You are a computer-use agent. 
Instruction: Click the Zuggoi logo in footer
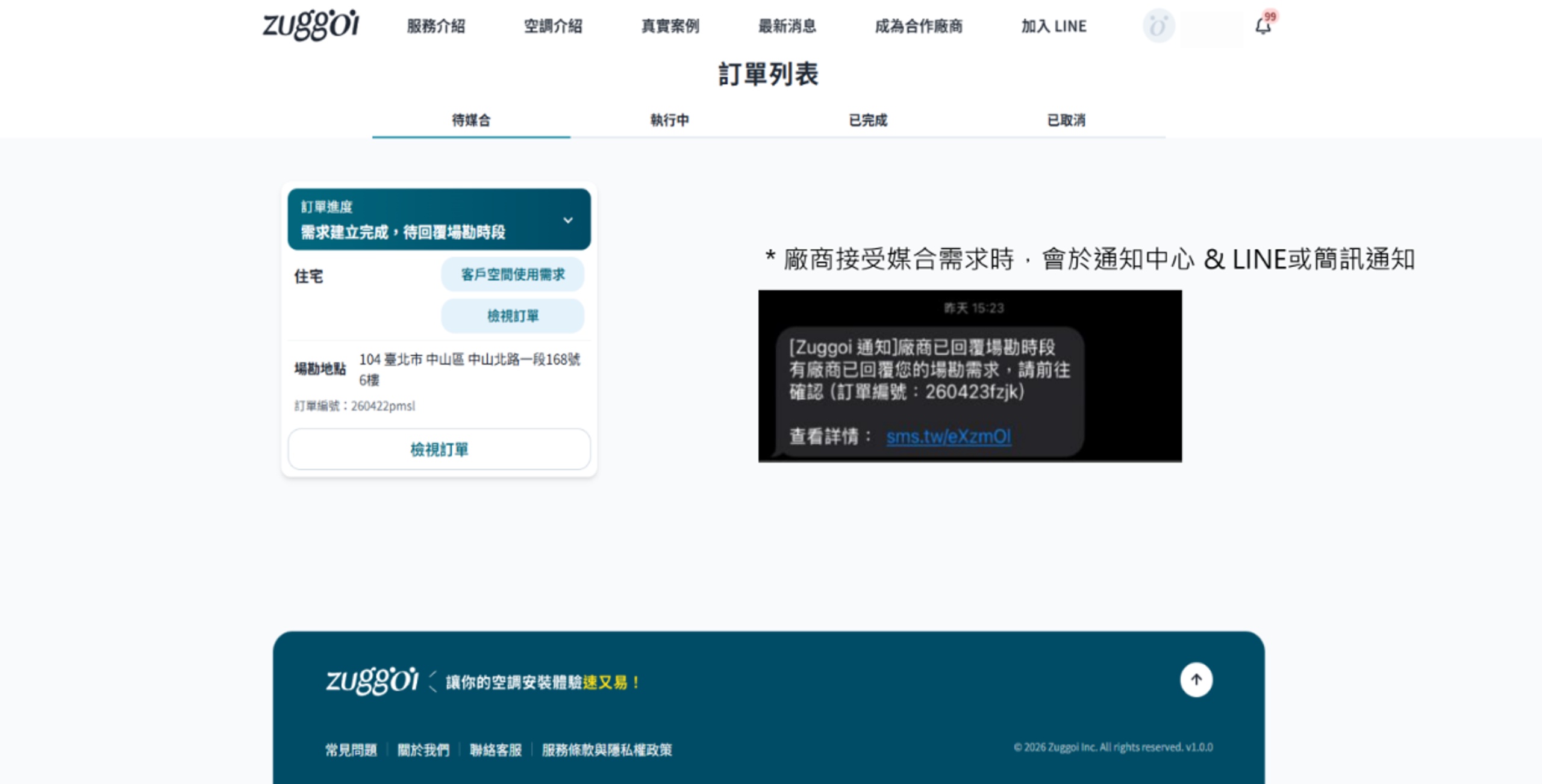(372, 680)
